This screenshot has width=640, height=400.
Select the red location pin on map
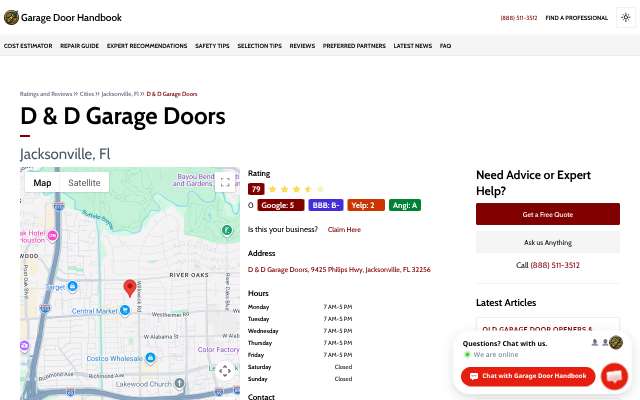tap(130, 288)
